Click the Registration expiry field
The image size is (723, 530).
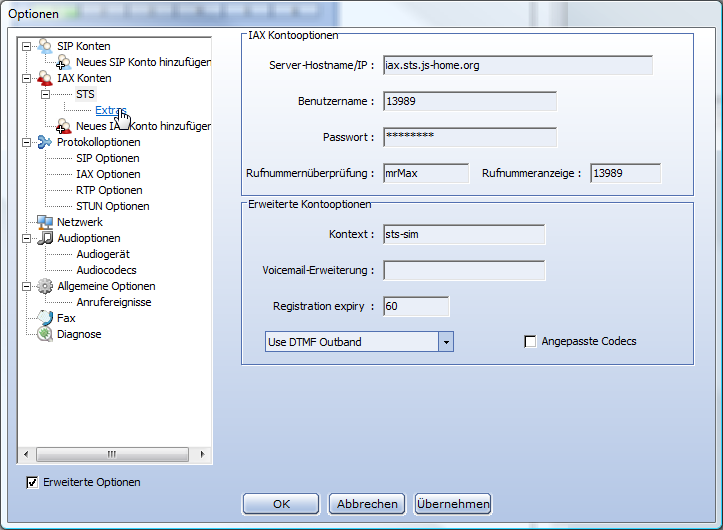(416, 307)
